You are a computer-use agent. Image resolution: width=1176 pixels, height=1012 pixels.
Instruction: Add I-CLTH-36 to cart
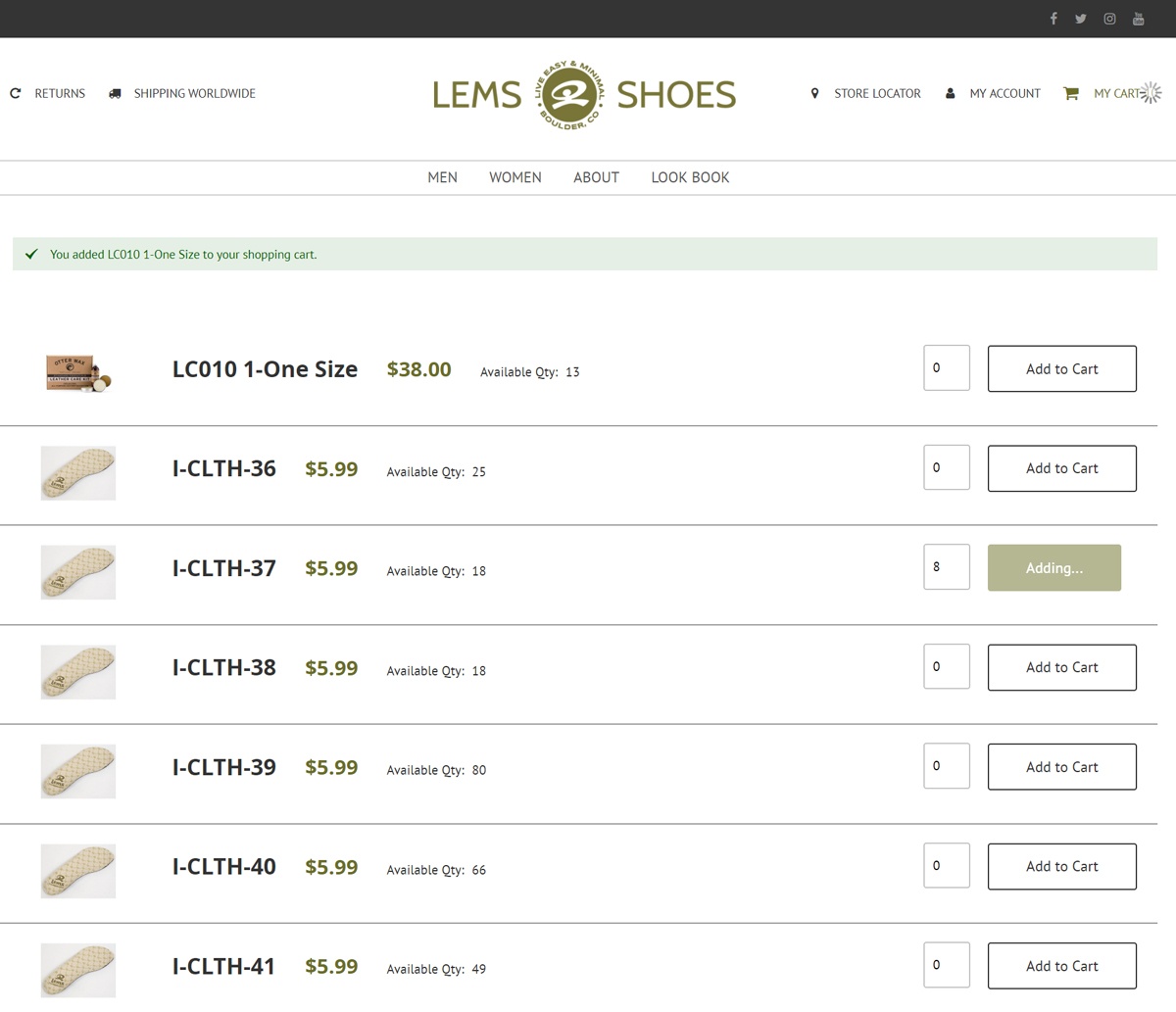pyautogui.click(x=1062, y=468)
